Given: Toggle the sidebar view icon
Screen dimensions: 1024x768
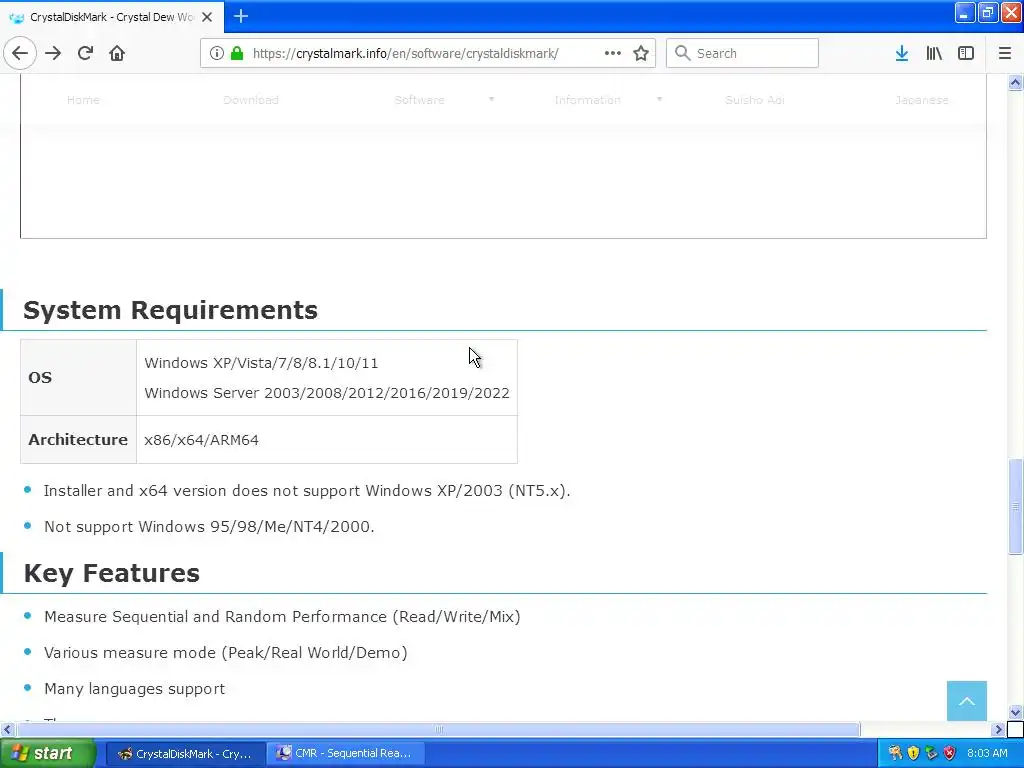Looking at the screenshot, I should (966, 53).
